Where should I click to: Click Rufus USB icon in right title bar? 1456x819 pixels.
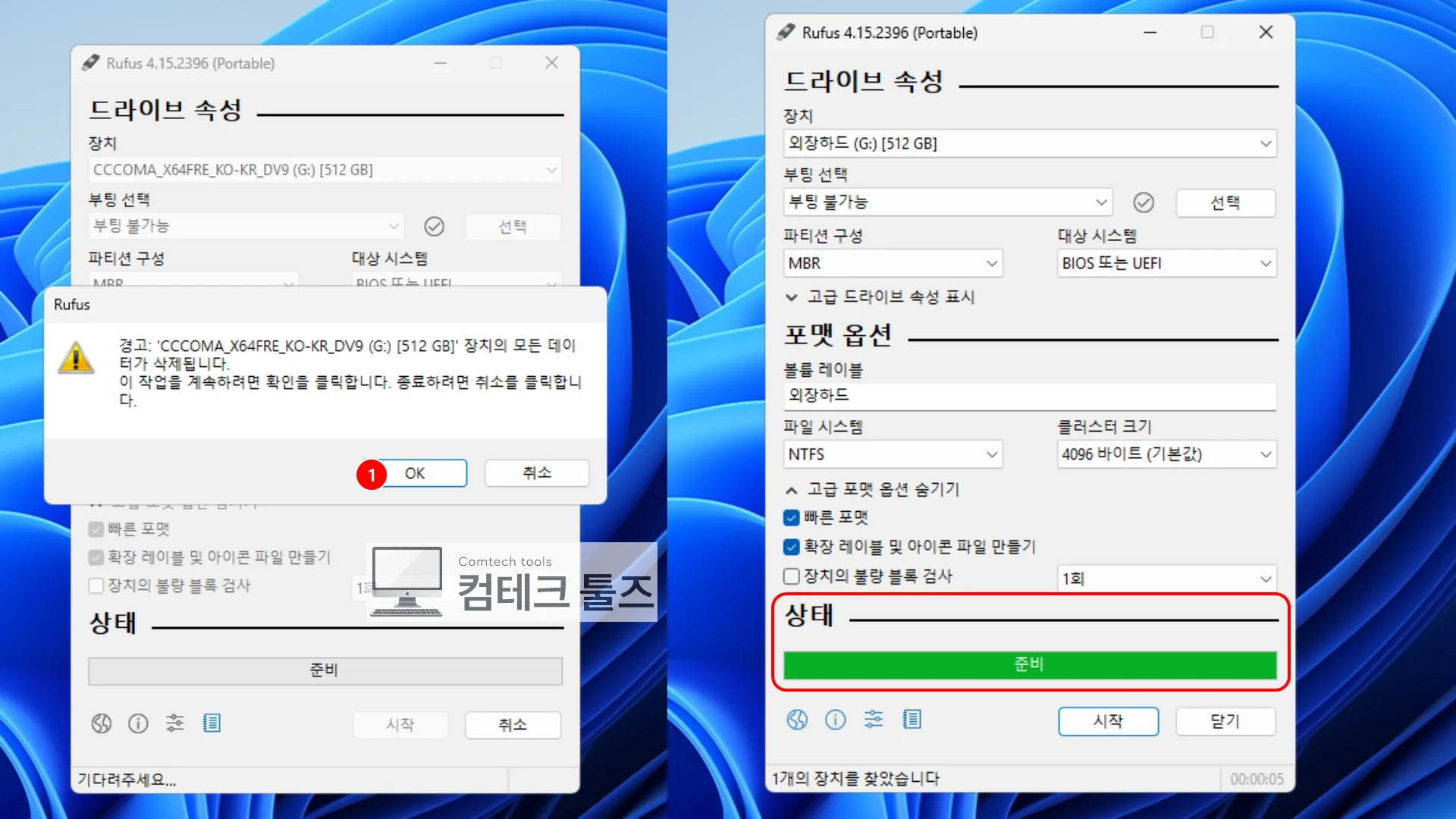click(786, 32)
